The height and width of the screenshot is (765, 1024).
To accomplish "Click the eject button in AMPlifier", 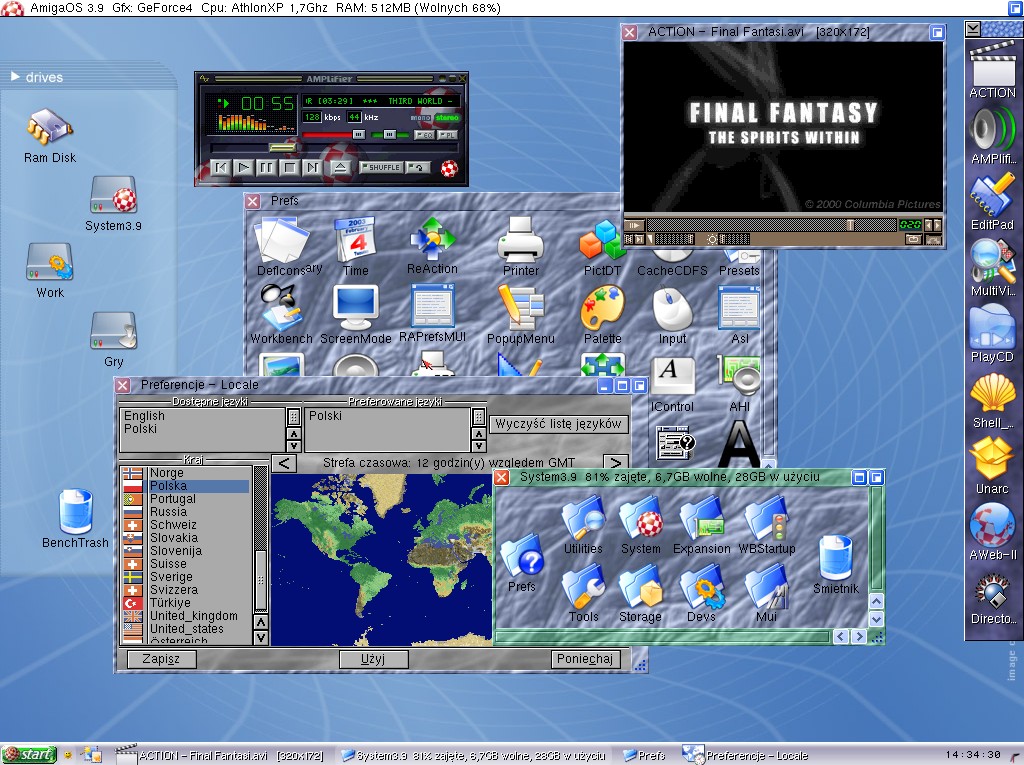I will [340, 167].
